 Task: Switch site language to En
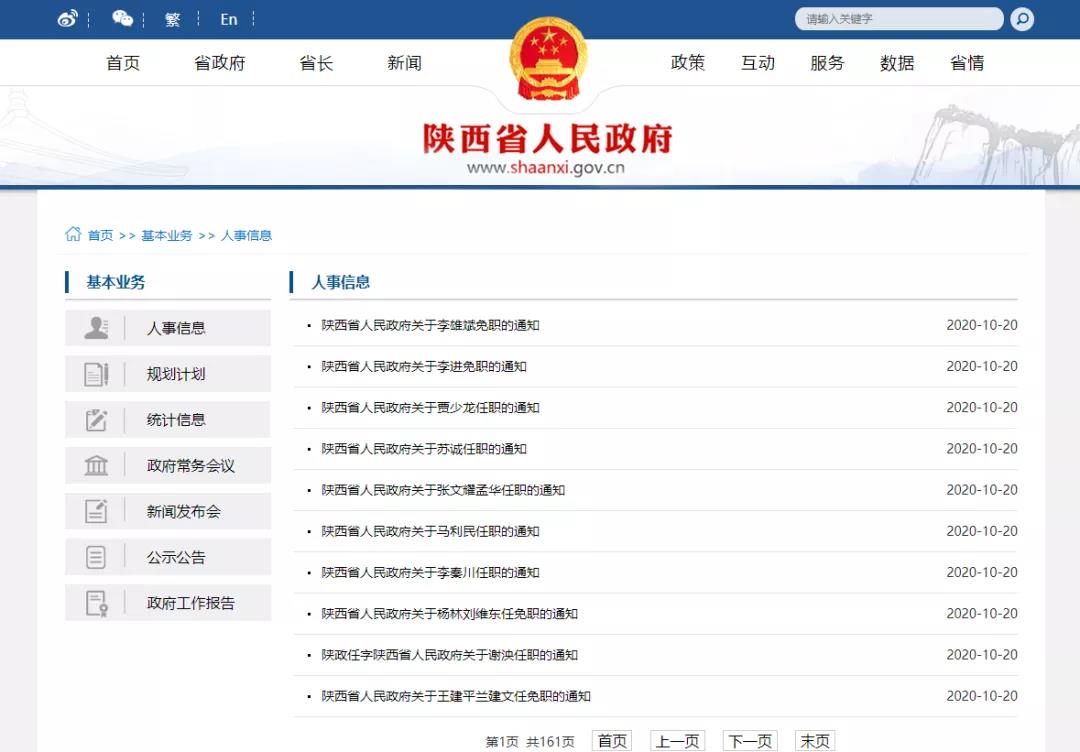coord(229,19)
